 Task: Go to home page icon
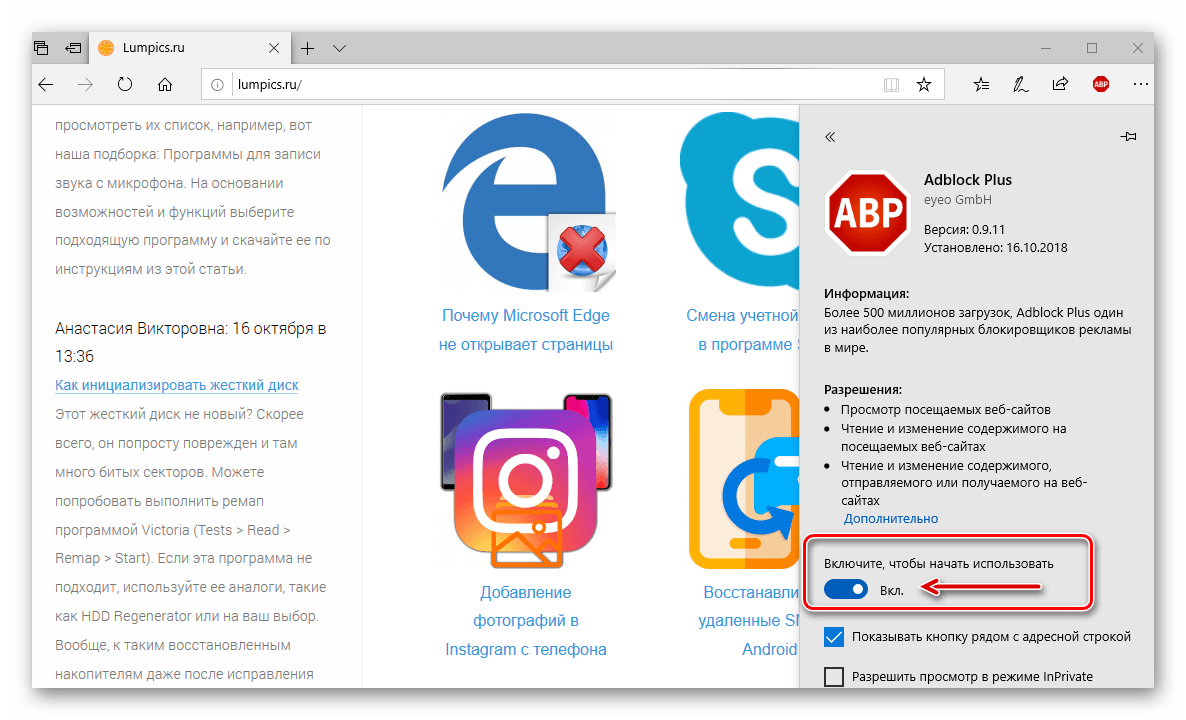pos(165,85)
